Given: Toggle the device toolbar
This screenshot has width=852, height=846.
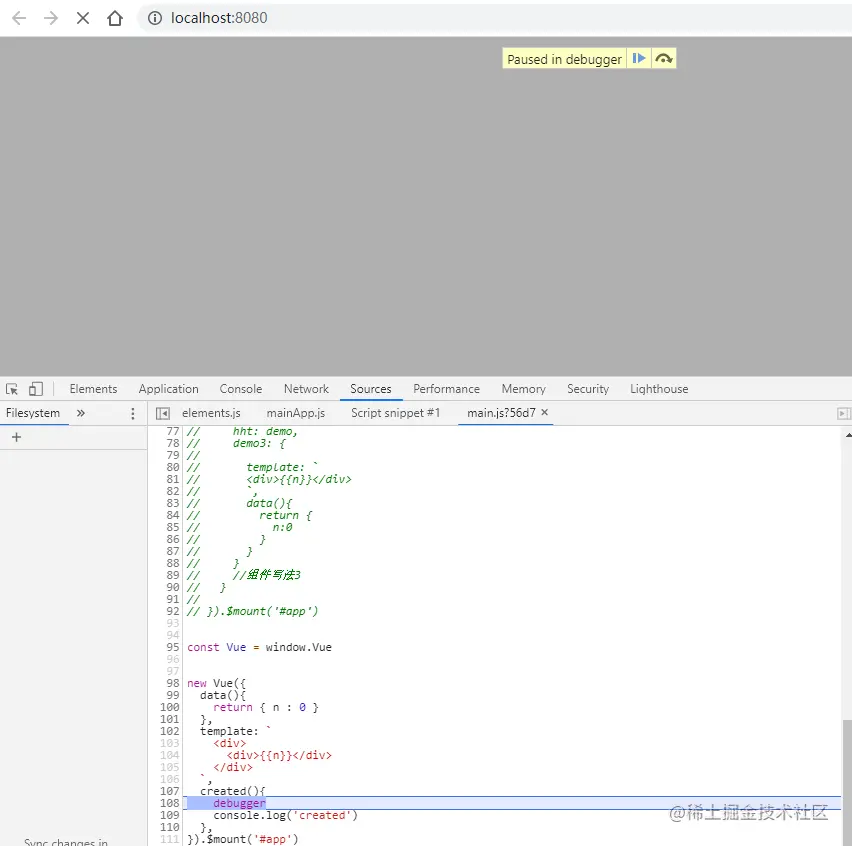Looking at the screenshot, I should coord(36,389).
